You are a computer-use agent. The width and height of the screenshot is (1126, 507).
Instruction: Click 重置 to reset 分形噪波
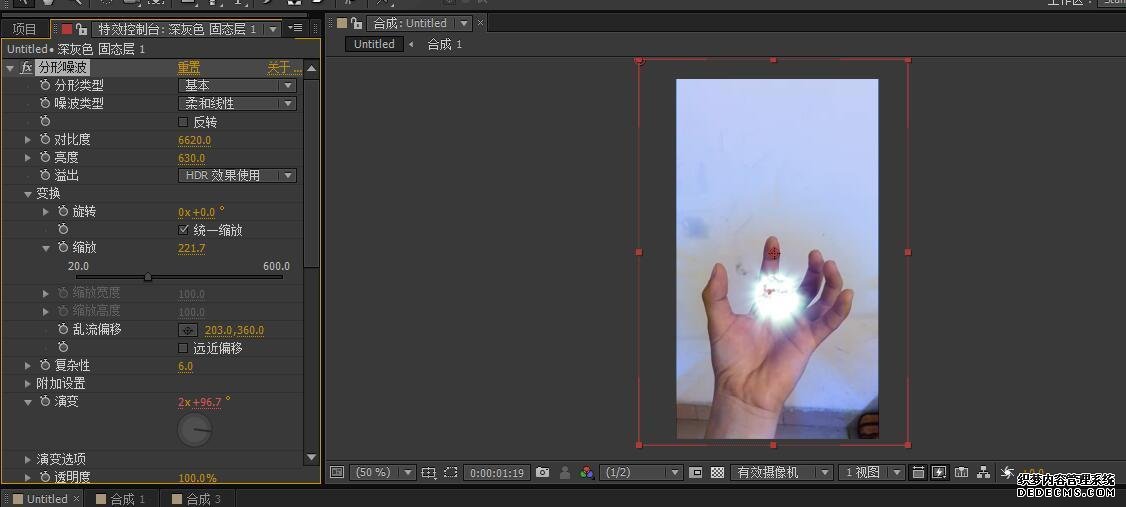pos(189,68)
